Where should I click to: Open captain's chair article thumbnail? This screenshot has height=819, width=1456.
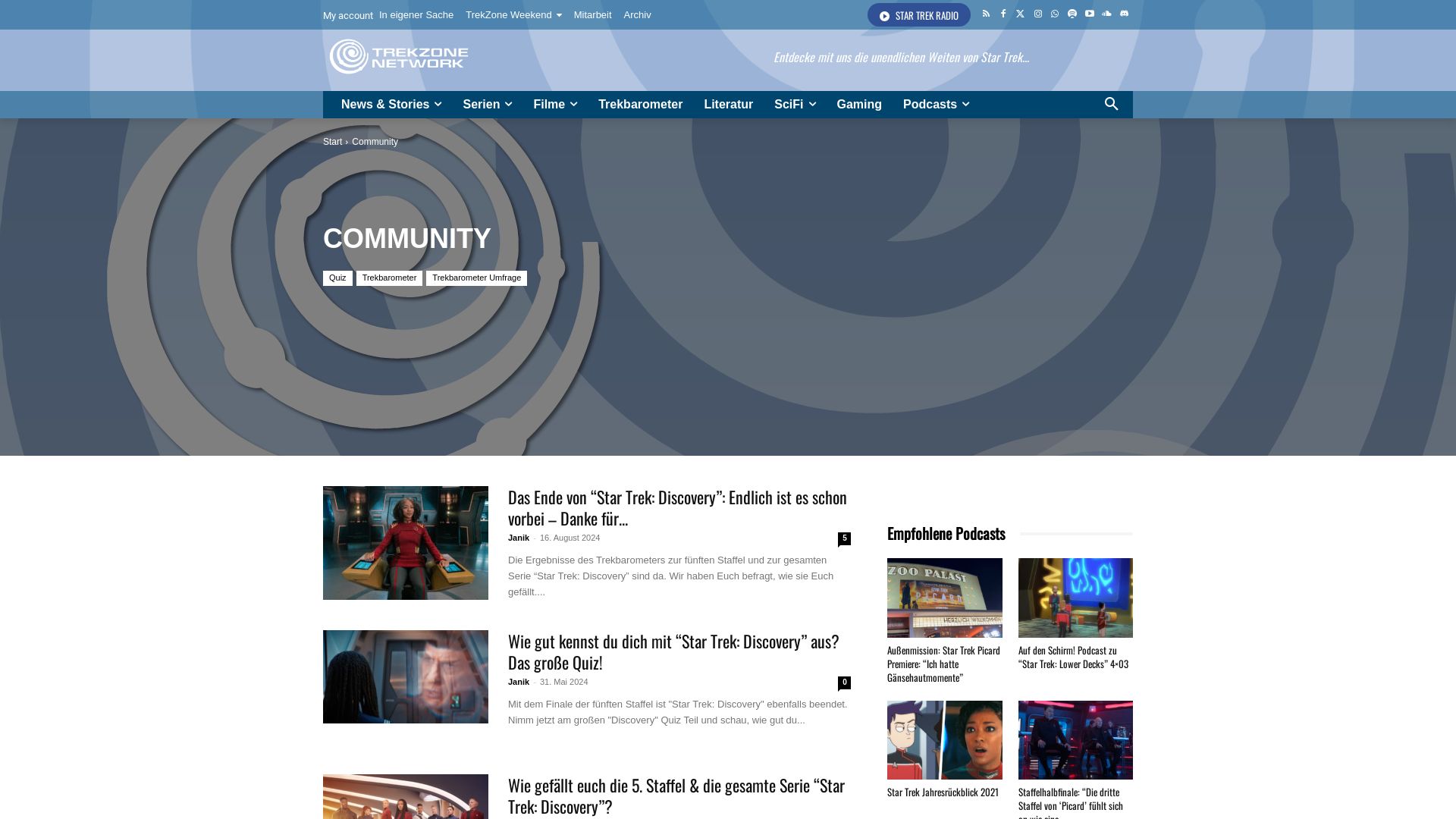click(x=406, y=543)
